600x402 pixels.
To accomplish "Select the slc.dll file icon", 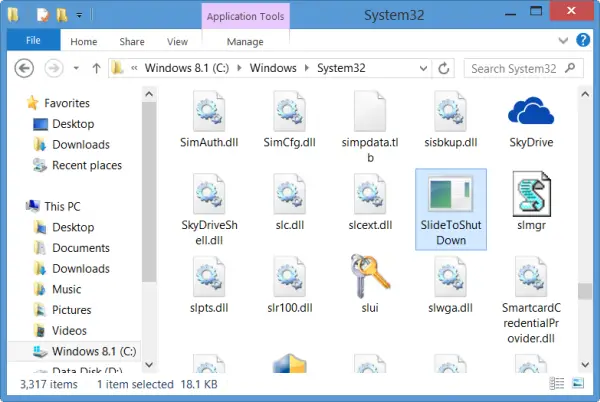I will click(289, 194).
